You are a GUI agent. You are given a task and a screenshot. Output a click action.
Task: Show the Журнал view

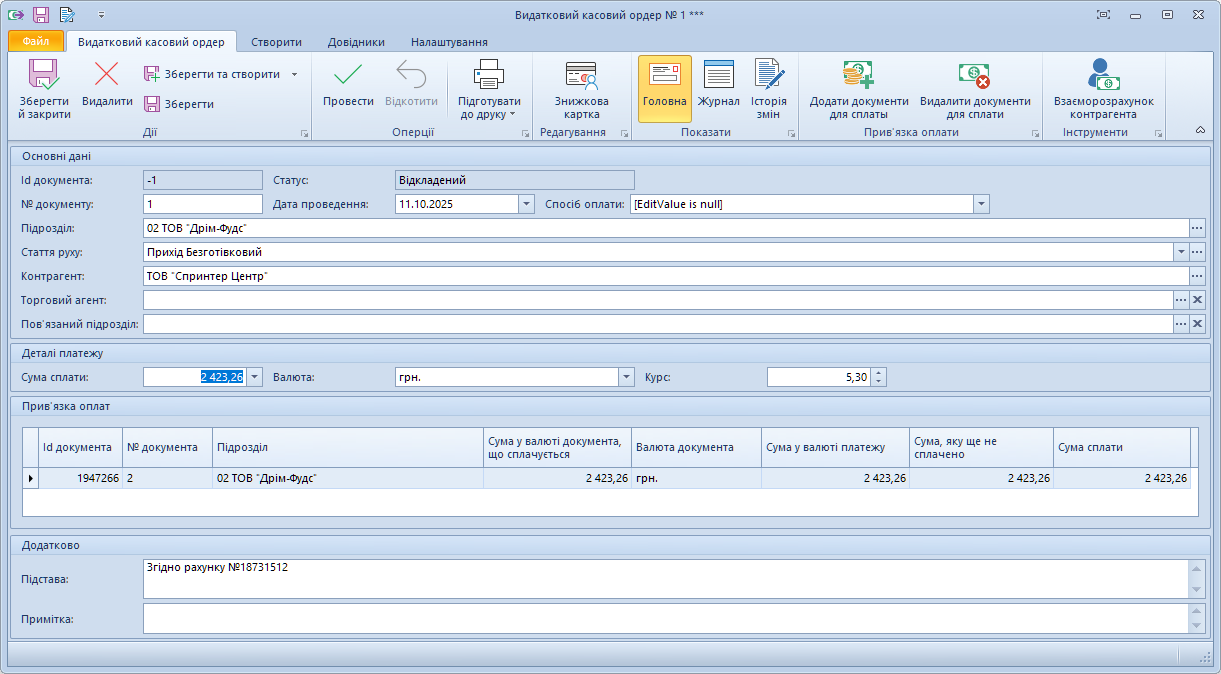[718, 75]
